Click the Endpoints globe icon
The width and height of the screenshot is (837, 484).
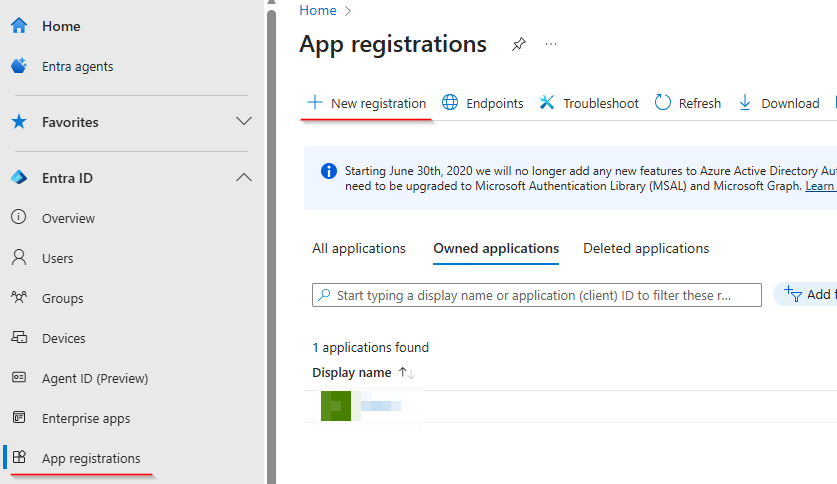450,102
